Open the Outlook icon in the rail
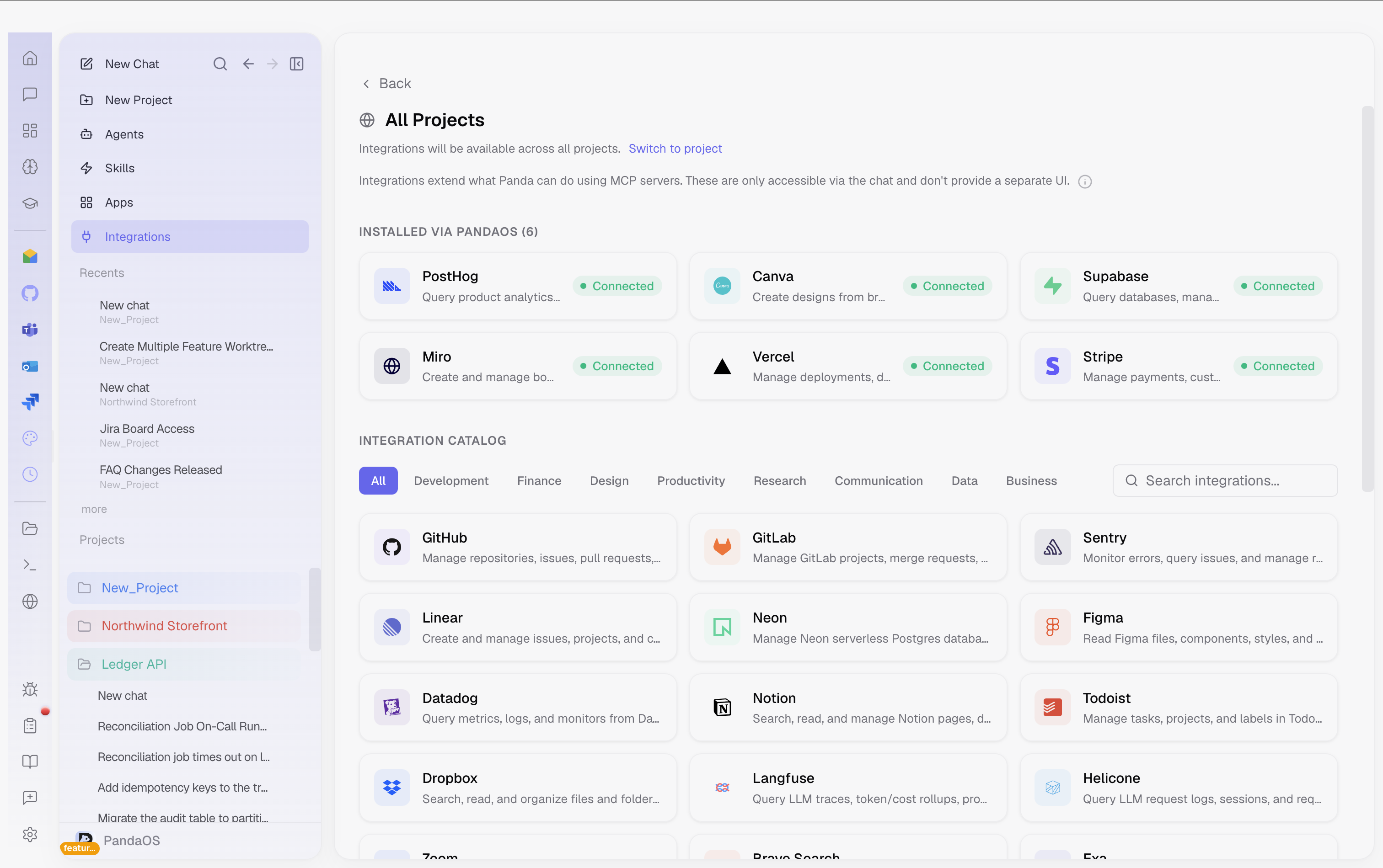 pyautogui.click(x=30, y=366)
